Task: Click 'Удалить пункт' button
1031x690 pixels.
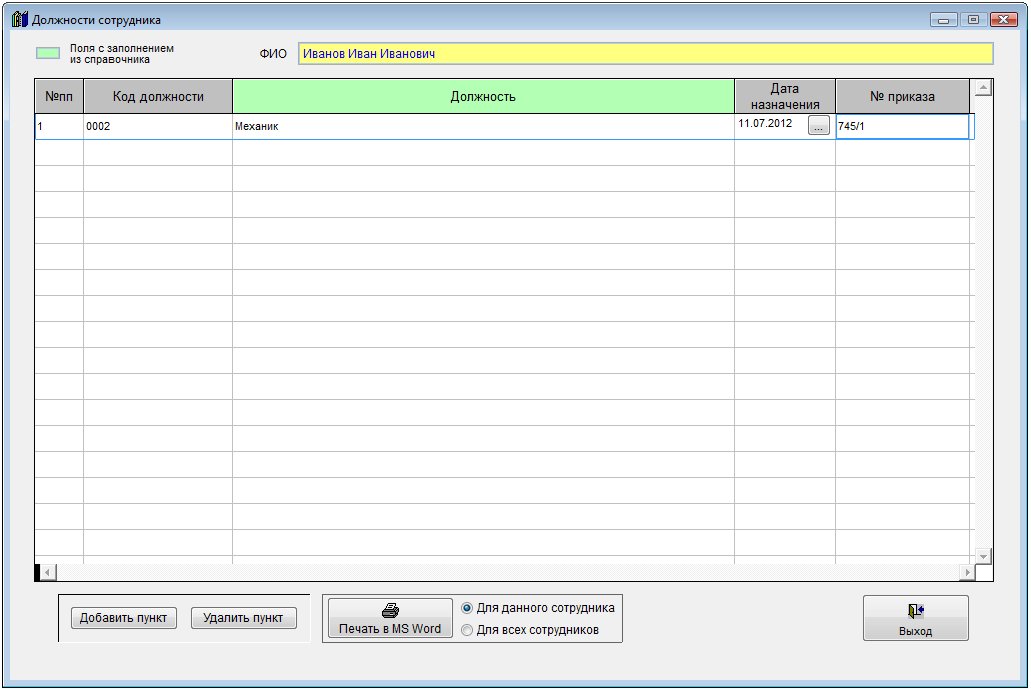Action: click(243, 618)
